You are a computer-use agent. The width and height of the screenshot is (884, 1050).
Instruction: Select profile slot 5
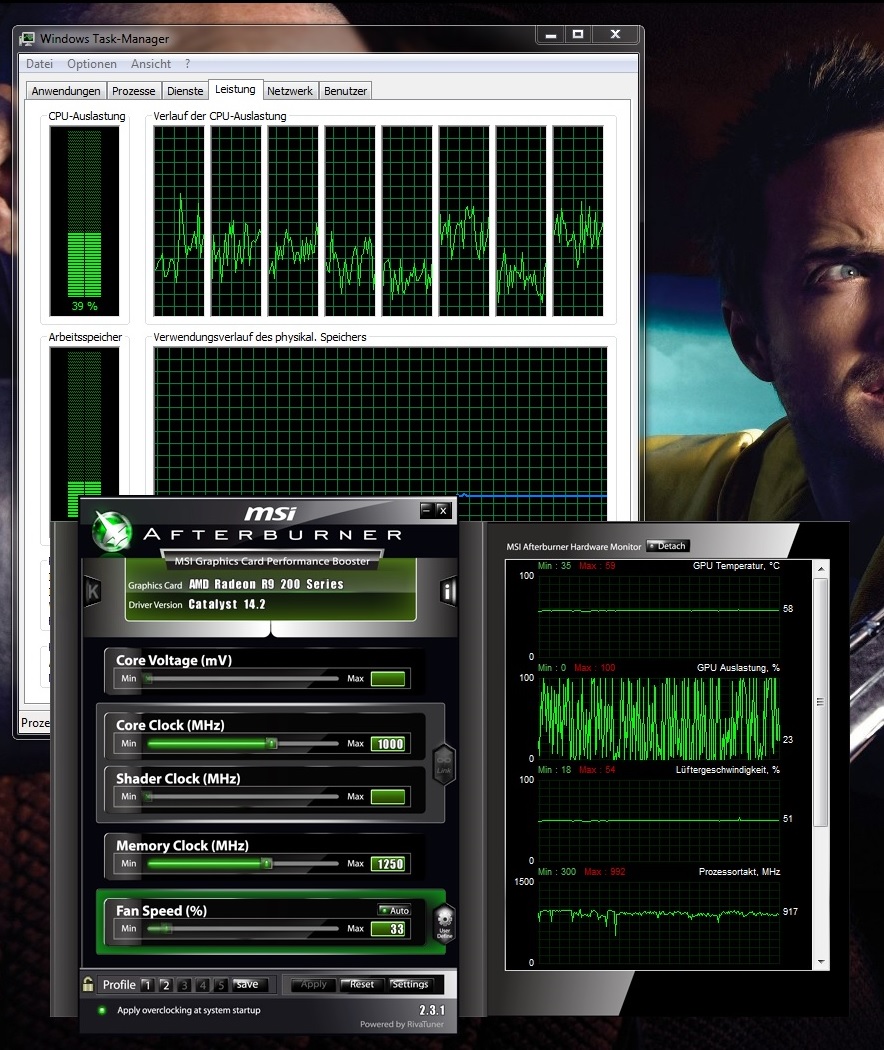[221, 985]
